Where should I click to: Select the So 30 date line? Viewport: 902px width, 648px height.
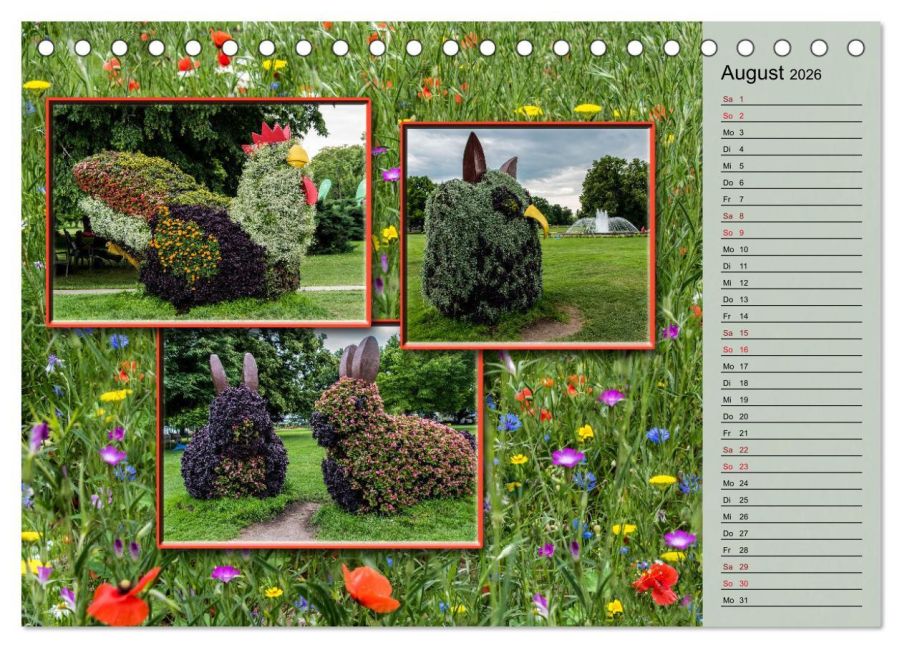[x=792, y=583]
